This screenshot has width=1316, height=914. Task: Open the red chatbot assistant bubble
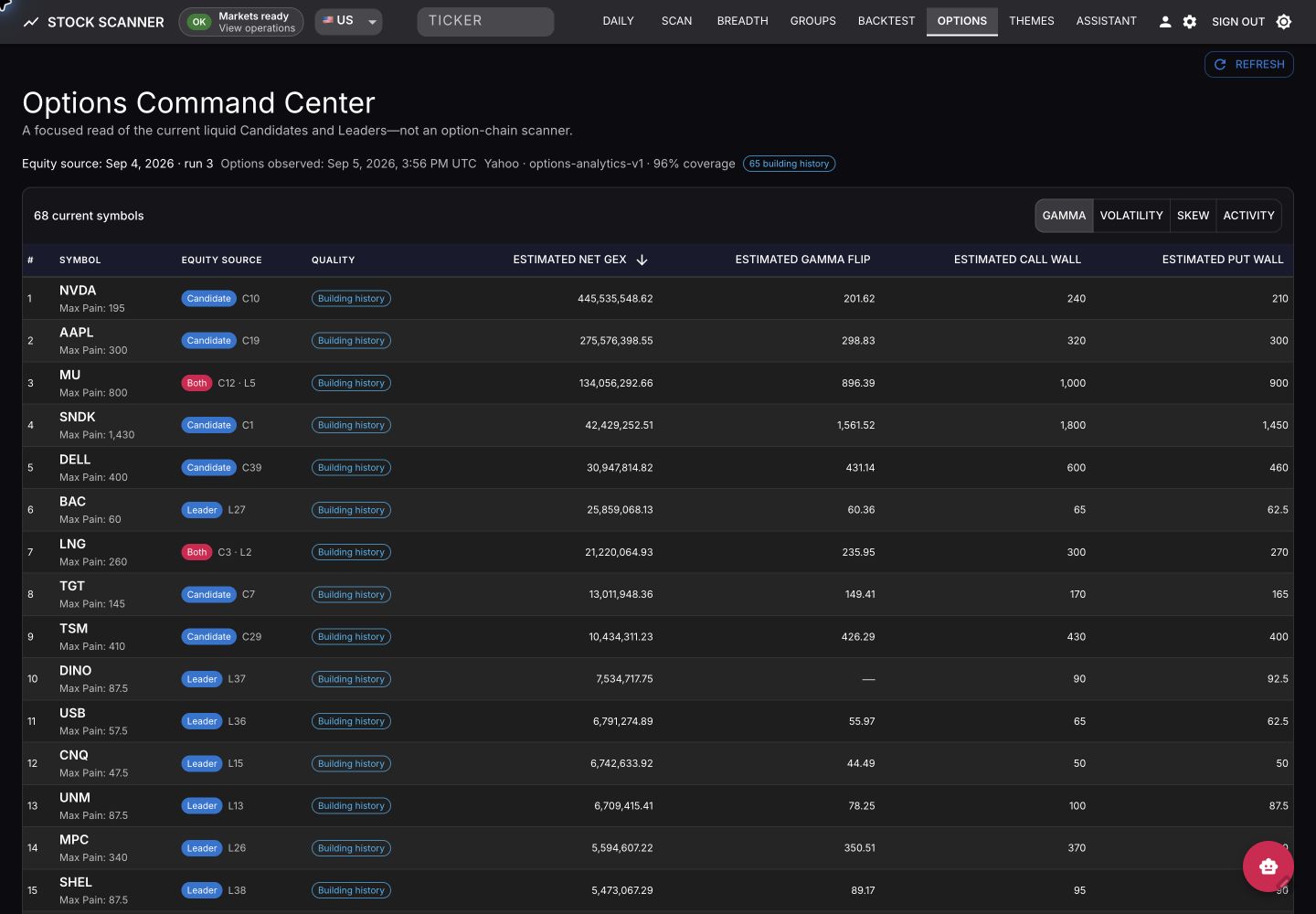click(x=1268, y=866)
